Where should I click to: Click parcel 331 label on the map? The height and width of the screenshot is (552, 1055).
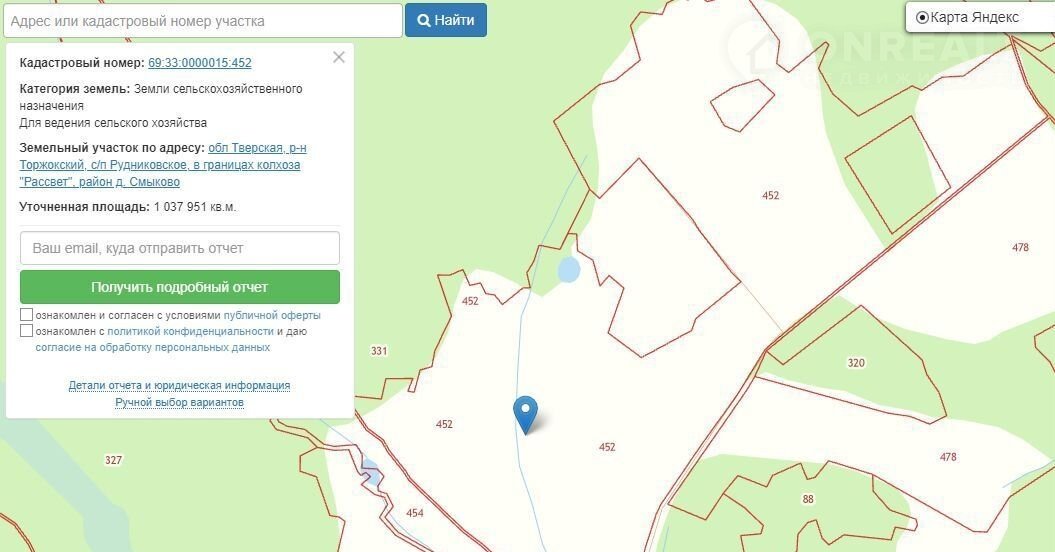click(379, 351)
